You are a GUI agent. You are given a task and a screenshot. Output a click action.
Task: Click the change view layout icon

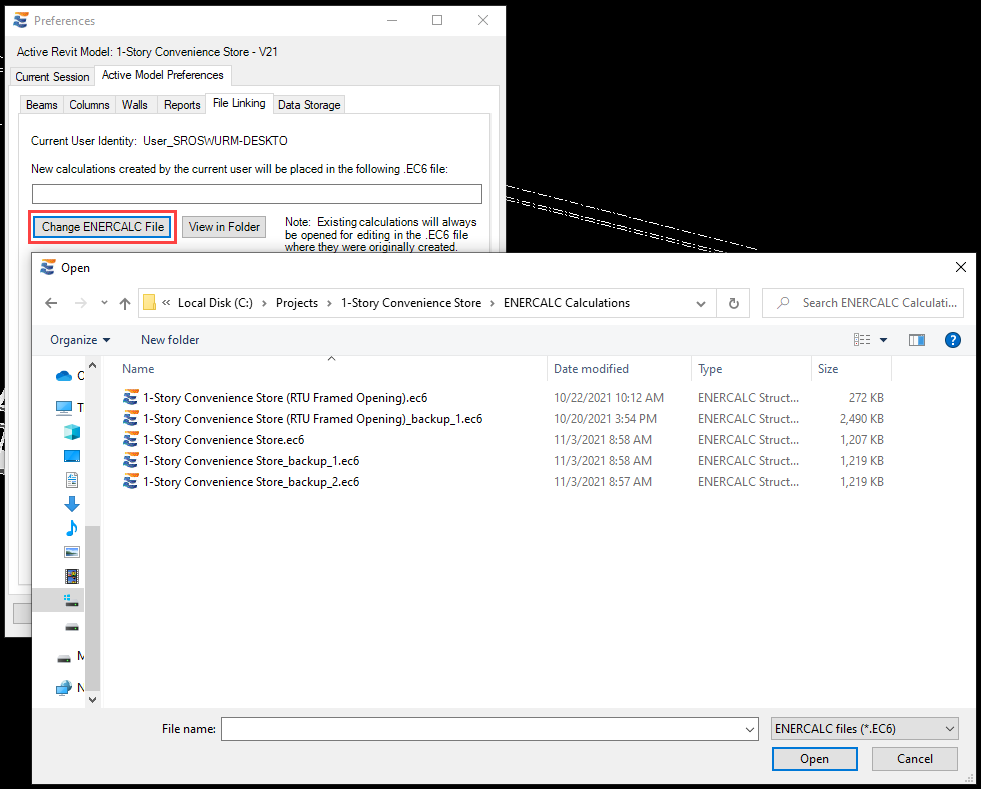(862, 340)
